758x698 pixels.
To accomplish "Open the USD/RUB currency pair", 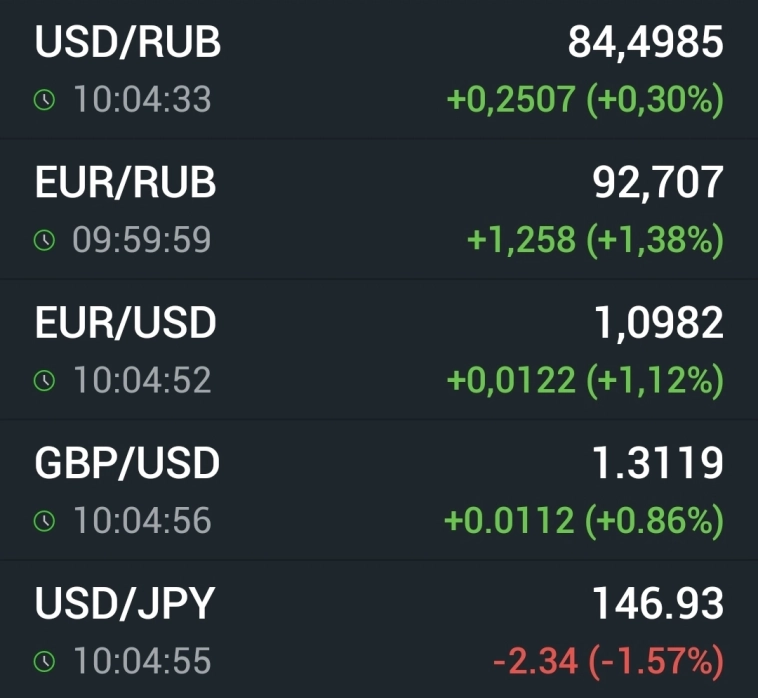I will [x=128, y=42].
